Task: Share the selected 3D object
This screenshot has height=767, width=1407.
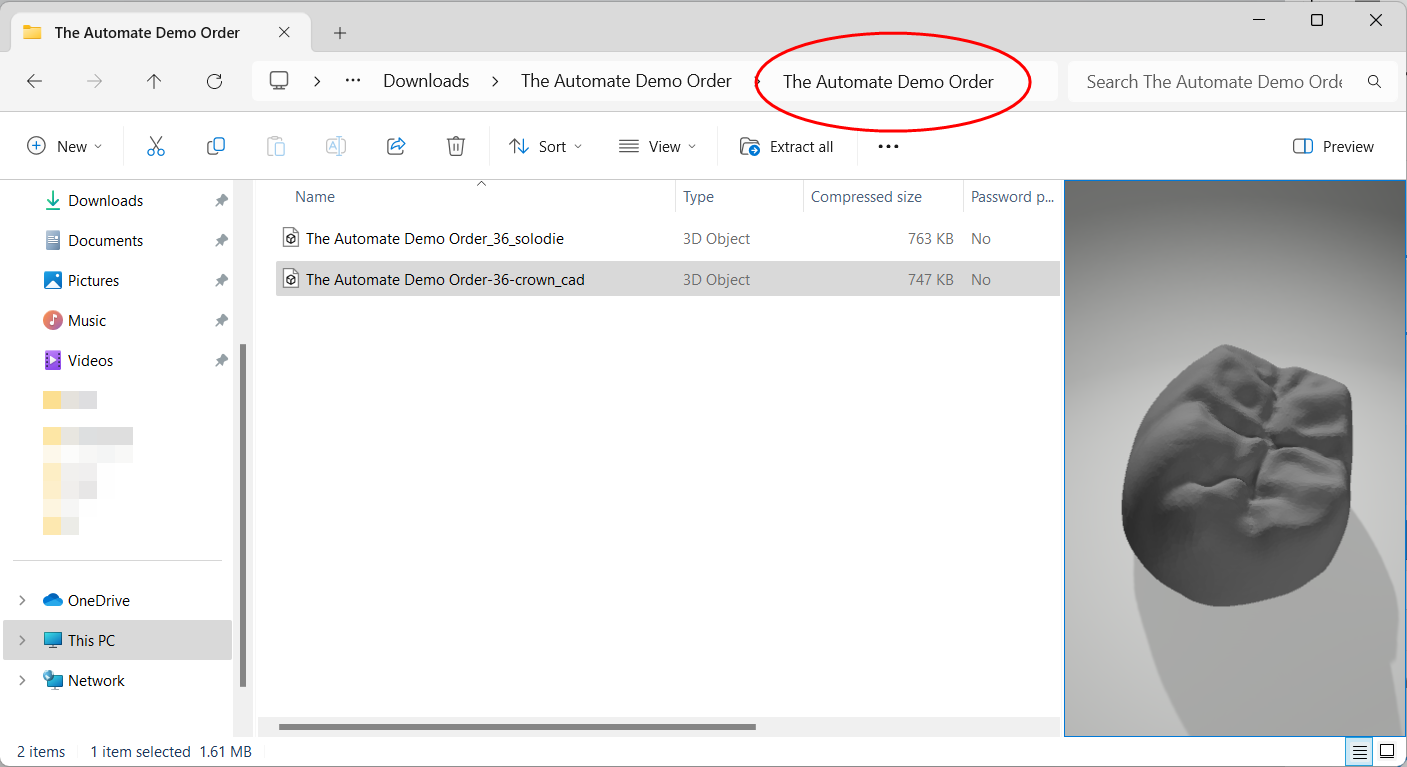Action: pyautogui.click(x=395, y=146)
